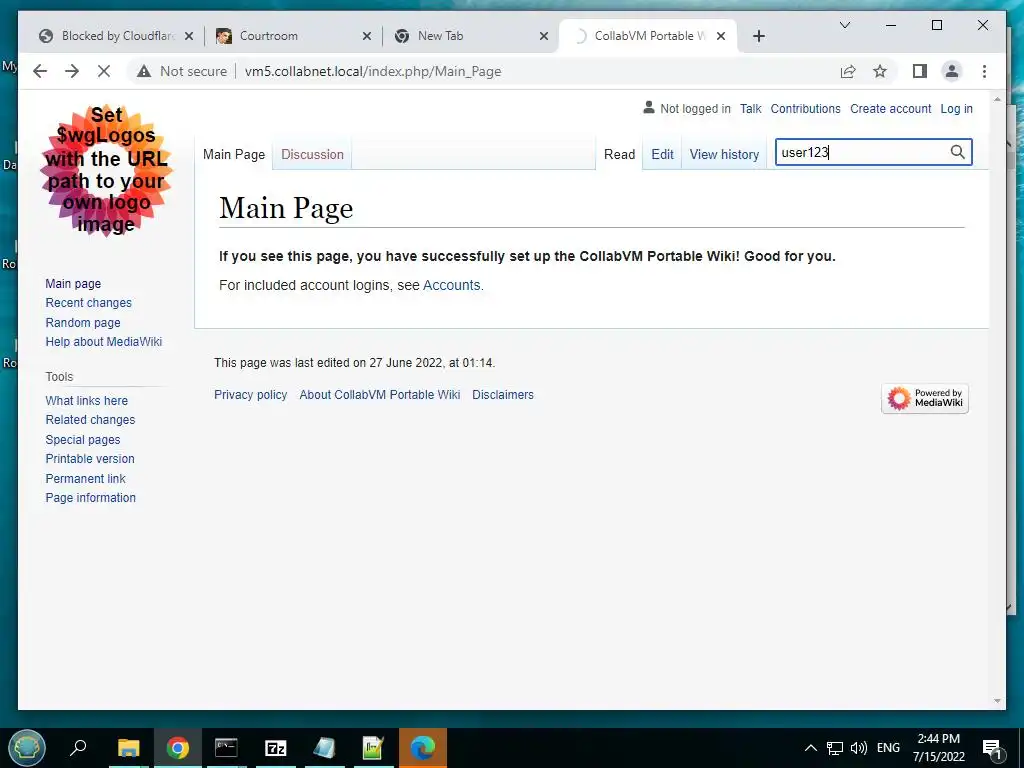Open the Privacy policy link
1024x768 pixels.
pyautogui.click(x=250, y=395)
